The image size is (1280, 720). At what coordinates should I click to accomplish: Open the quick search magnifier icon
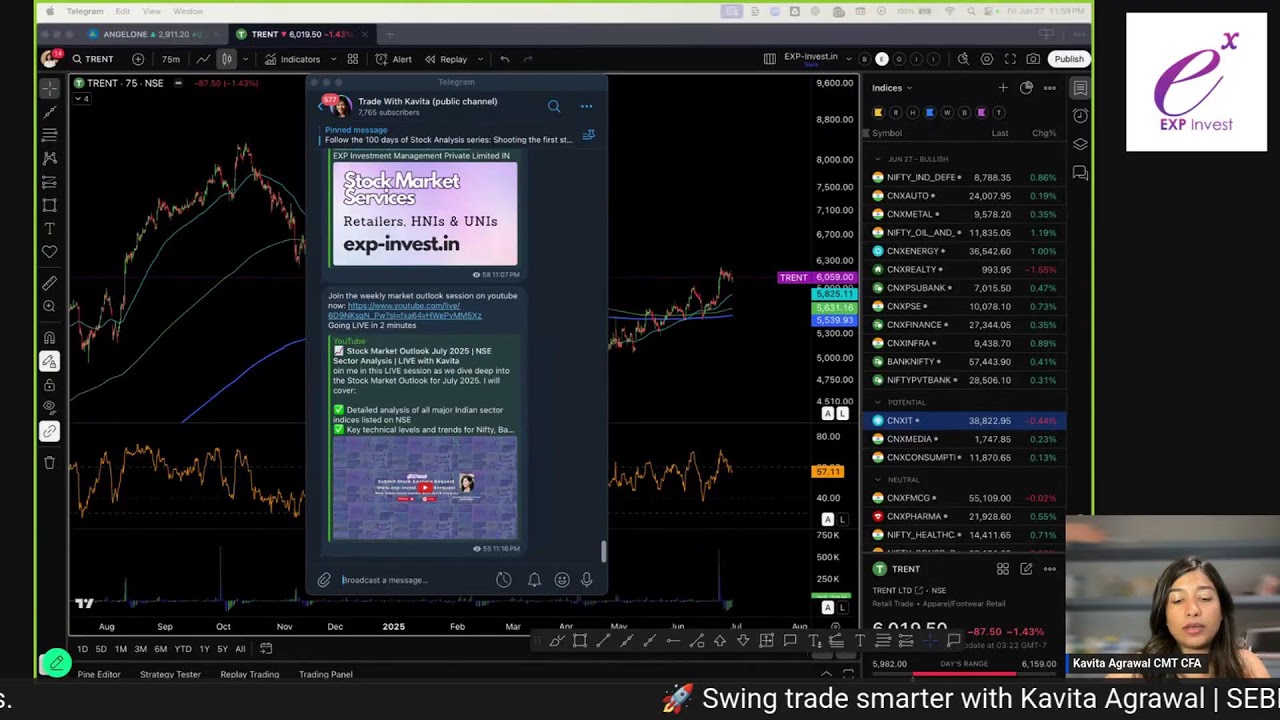click(x=963, y=59)
